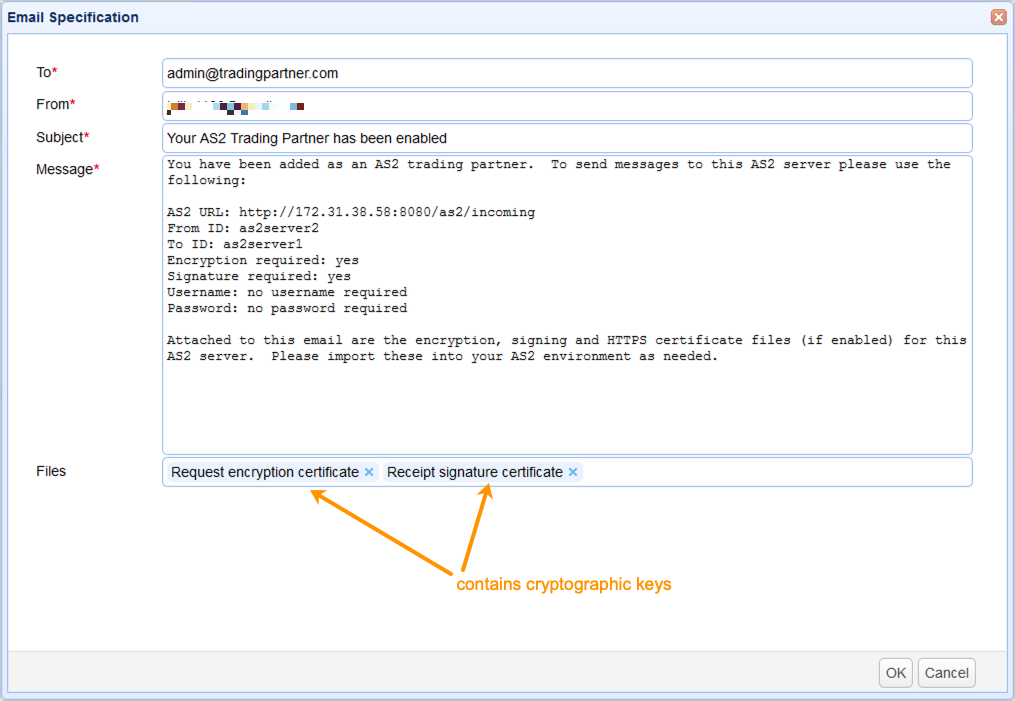Click the contains cryptographic keys annotation text
Viewport: 1015px width, 701px height.
coord(564,584)
